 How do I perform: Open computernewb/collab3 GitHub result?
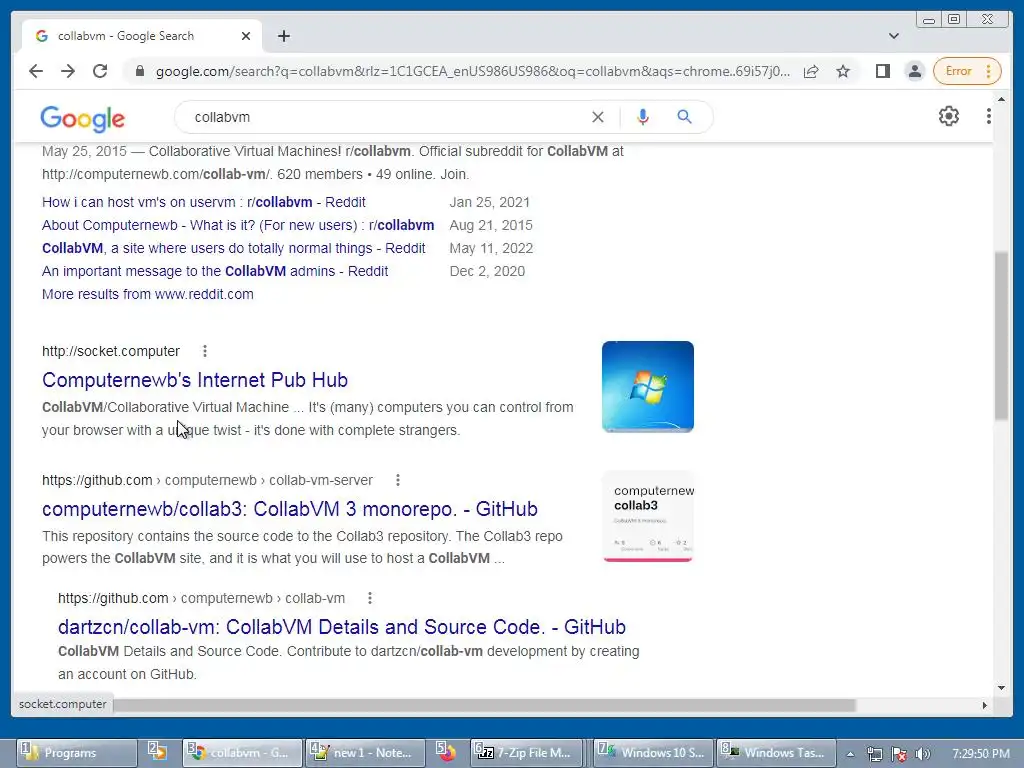click(x=290, y=509)
